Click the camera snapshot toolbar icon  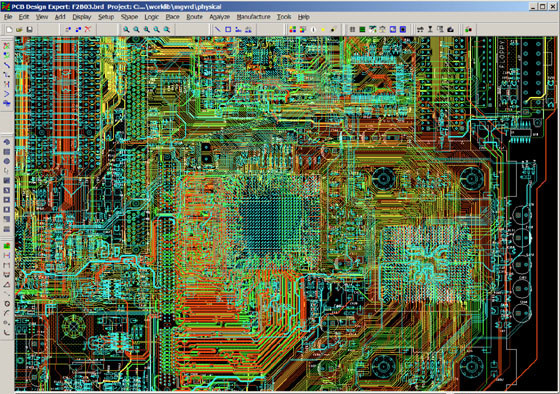[450, 30]
